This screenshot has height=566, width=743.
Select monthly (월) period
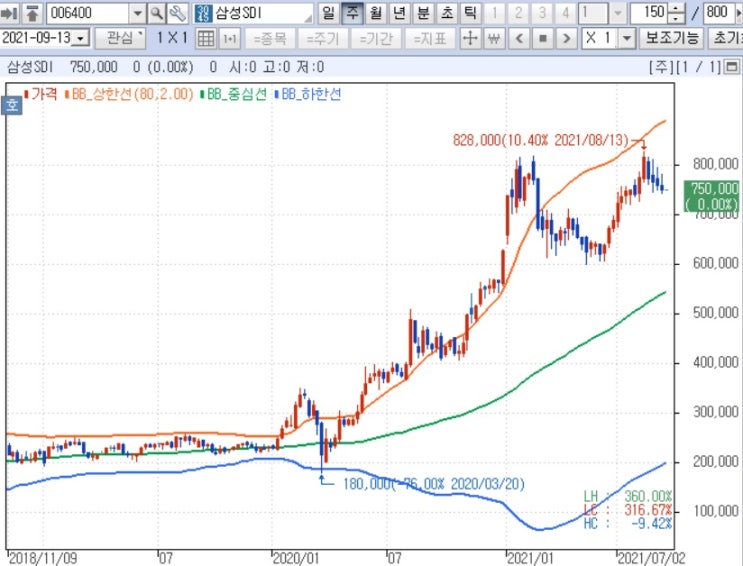[376, 13]
